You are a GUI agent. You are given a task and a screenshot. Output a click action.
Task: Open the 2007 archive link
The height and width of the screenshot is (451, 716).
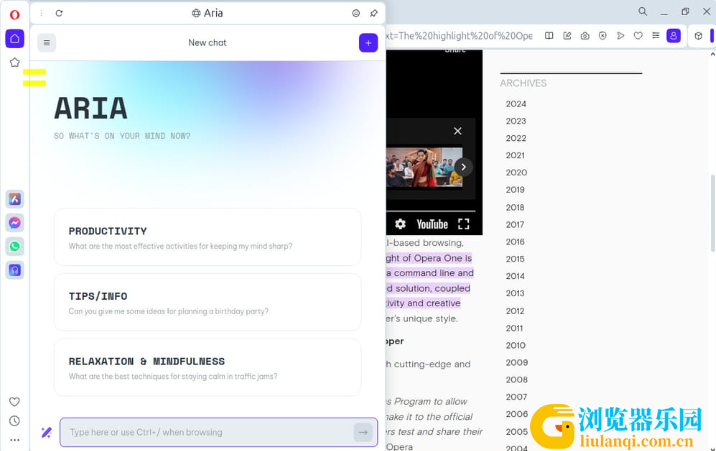516,397
